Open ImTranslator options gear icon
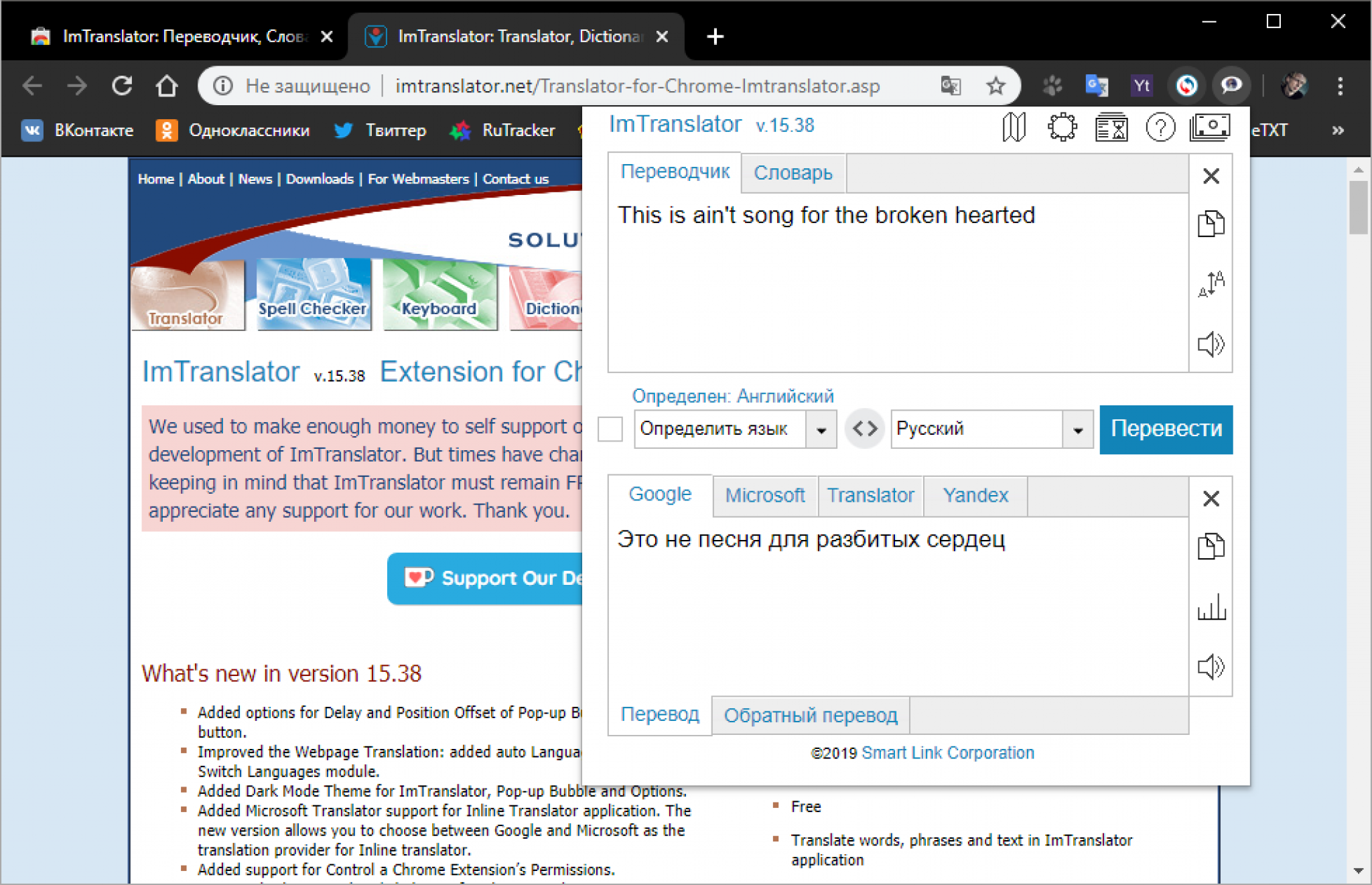 tap(1062, 127)
